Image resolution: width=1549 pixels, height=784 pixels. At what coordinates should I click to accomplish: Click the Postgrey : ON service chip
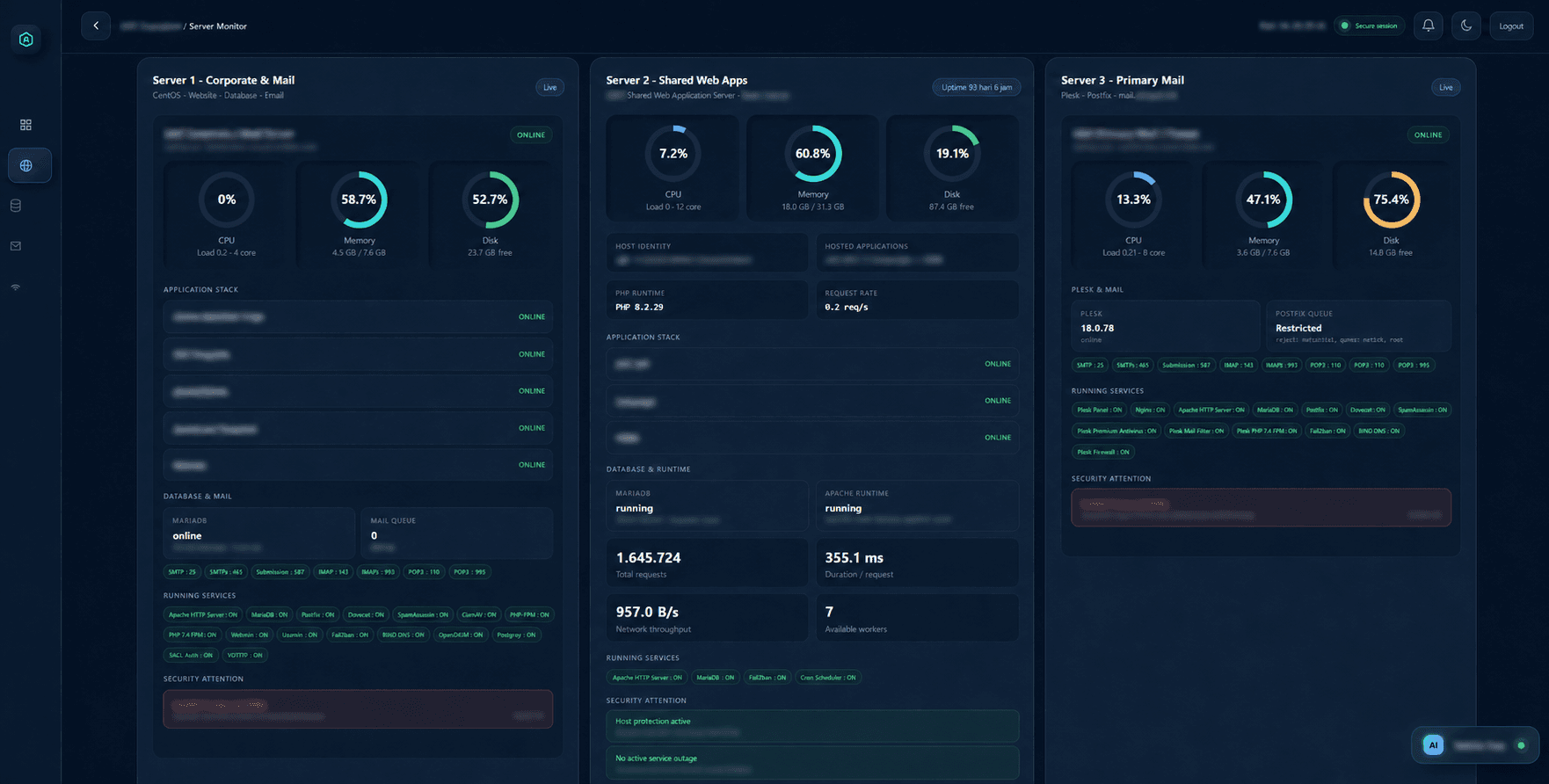click(x=516, y=635)
